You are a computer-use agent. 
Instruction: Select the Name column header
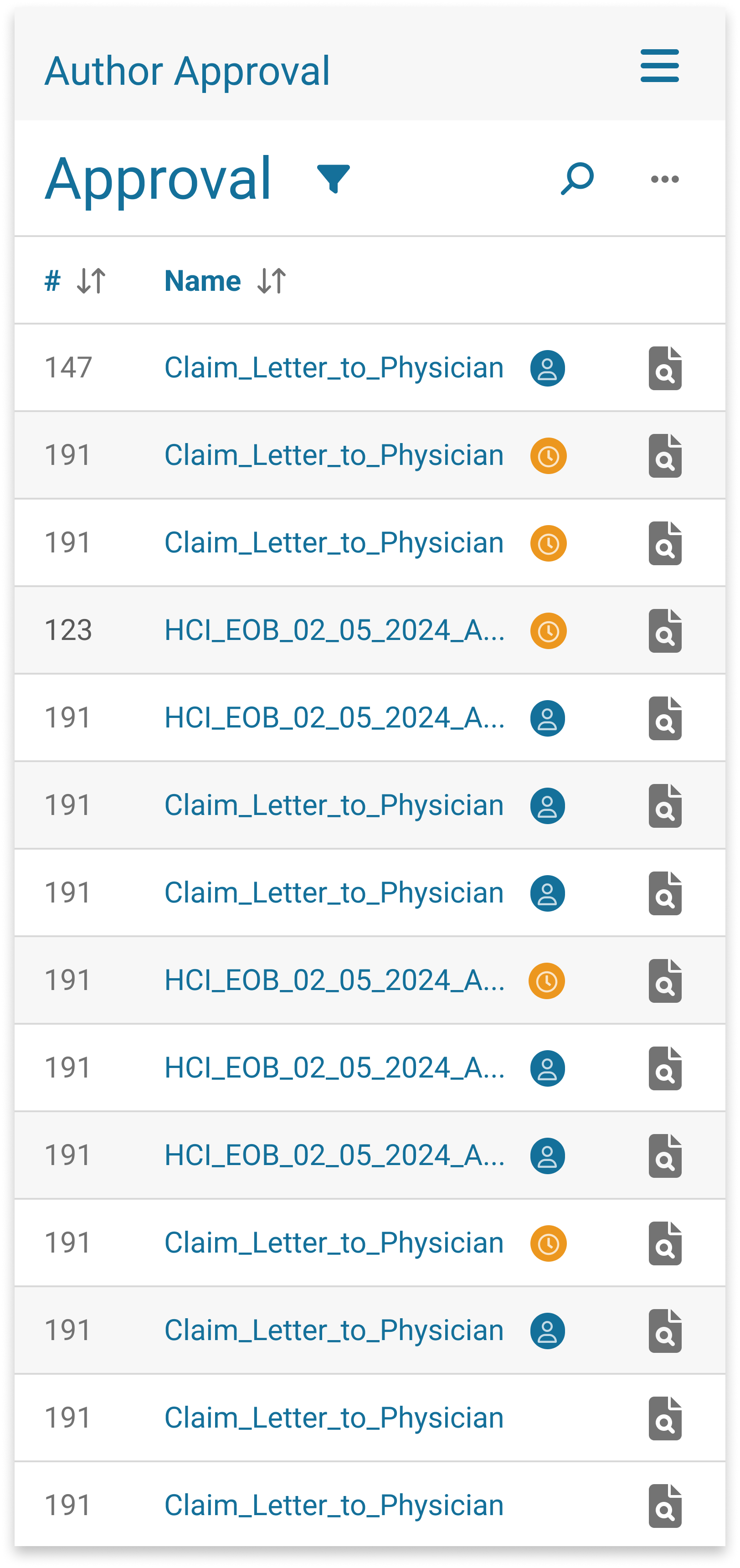203,281
